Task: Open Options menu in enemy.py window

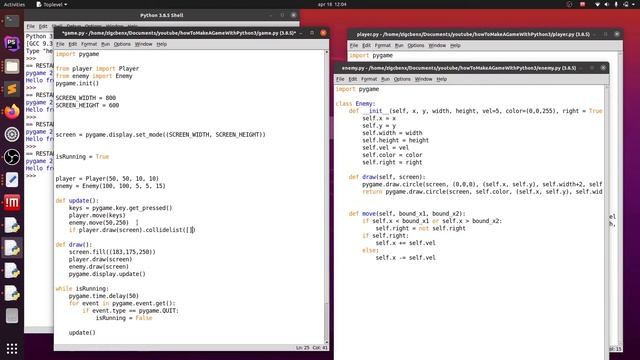Action: (x=402, y=79)
